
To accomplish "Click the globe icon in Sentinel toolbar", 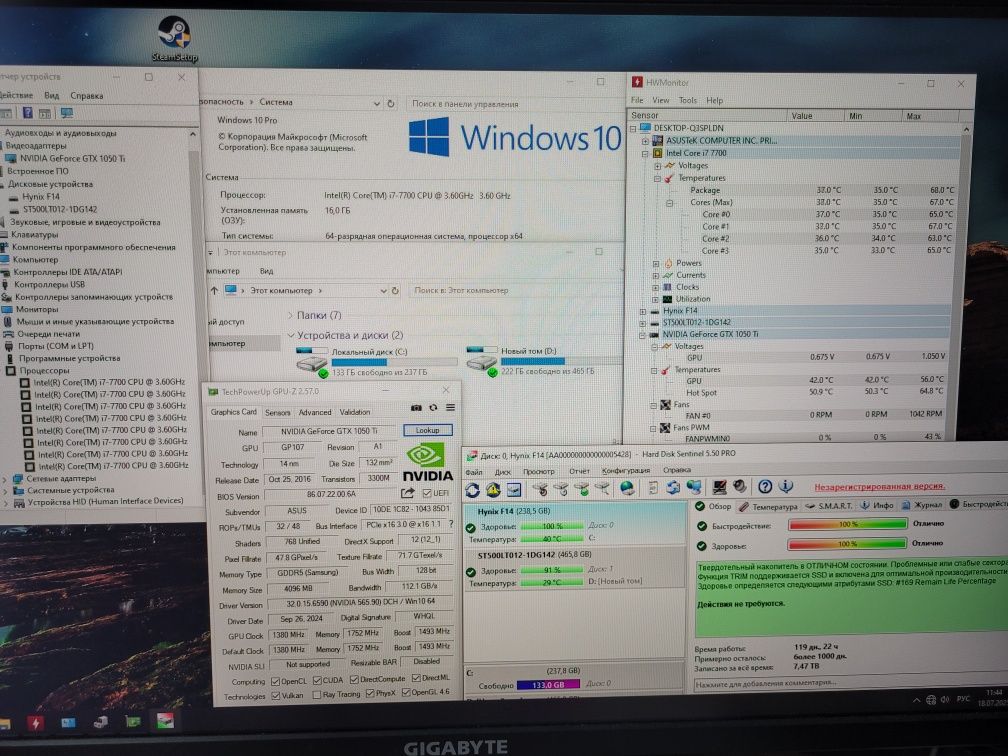I will point(627,489).
